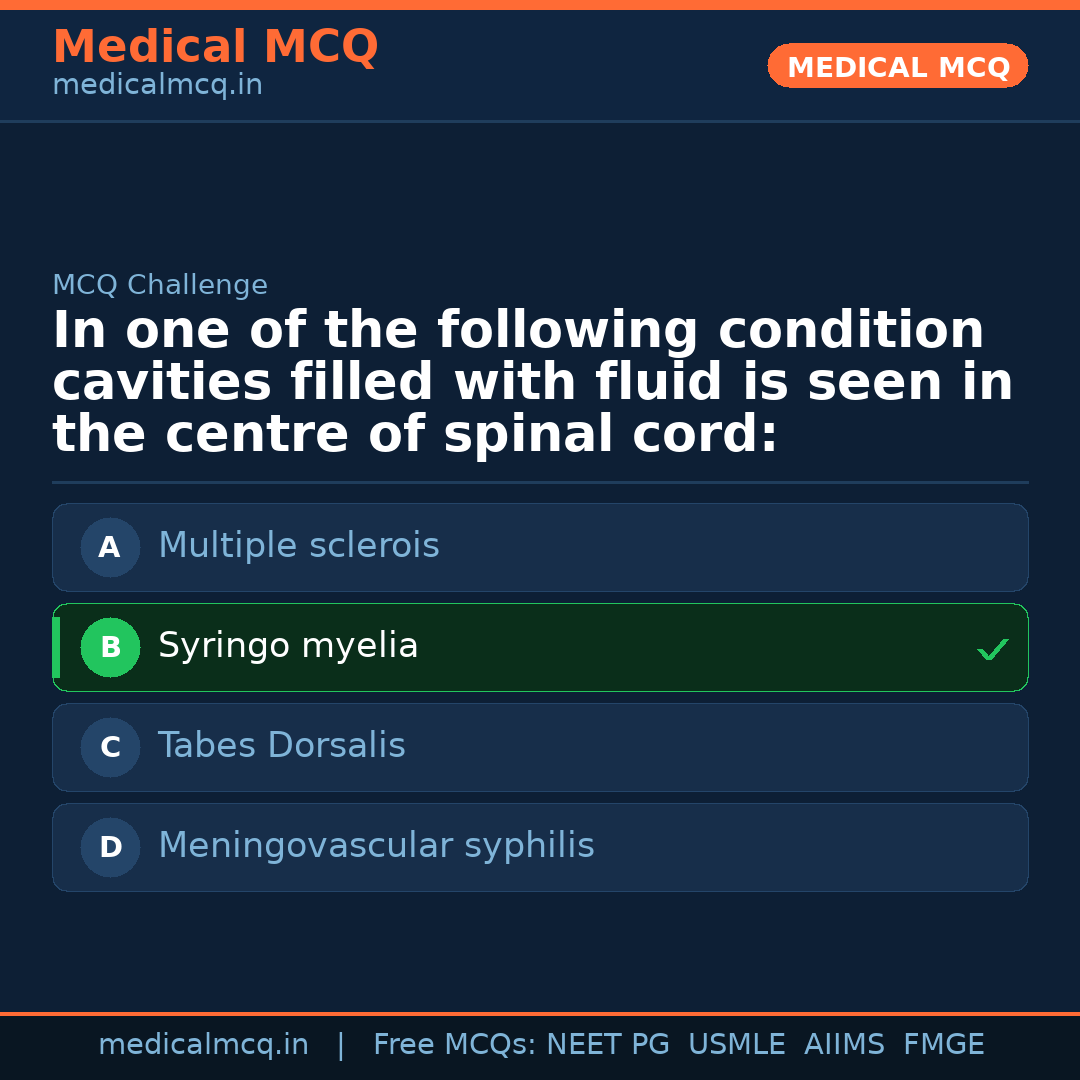Screen dimensions: 1080x1080
Task: Choose the Tabes Dorsalis answer
Action: pos(282,746)
